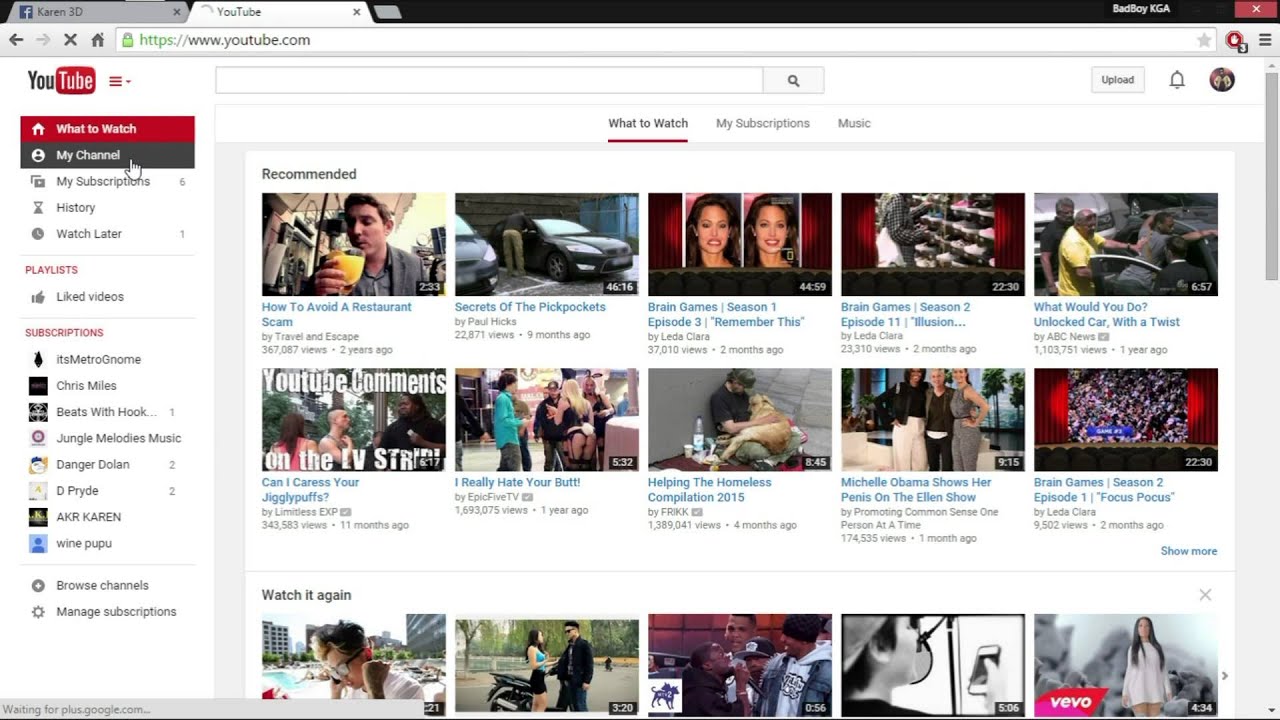The image size is (1280, 720).
Task: Click the Upload button
Action: (x=1117, y=80)
